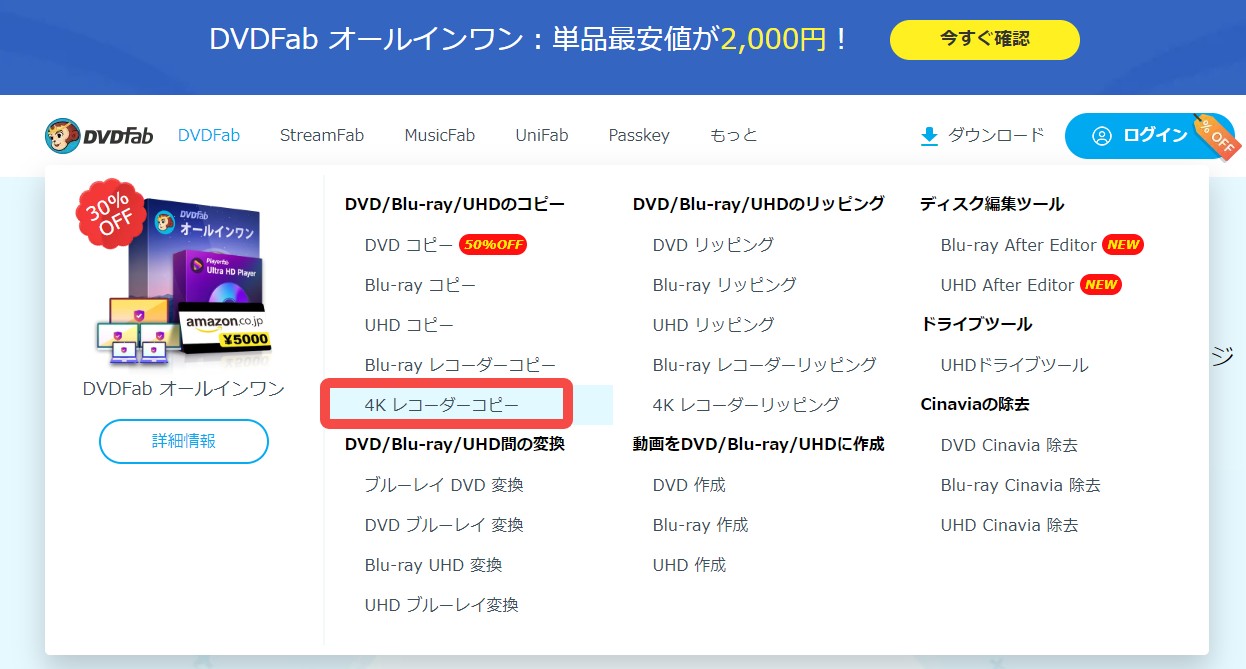Open the MusicFab navigation menu
This screenshot has width=1246, height=669.
coord(440,135)
